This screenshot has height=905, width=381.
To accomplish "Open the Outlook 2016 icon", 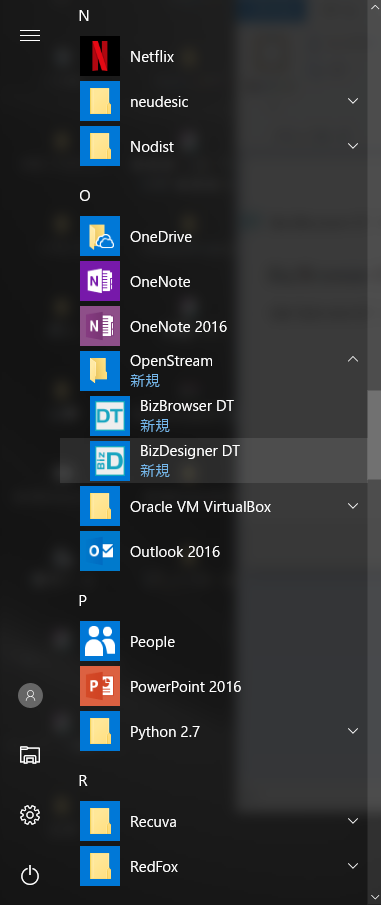I will [100, 551].
